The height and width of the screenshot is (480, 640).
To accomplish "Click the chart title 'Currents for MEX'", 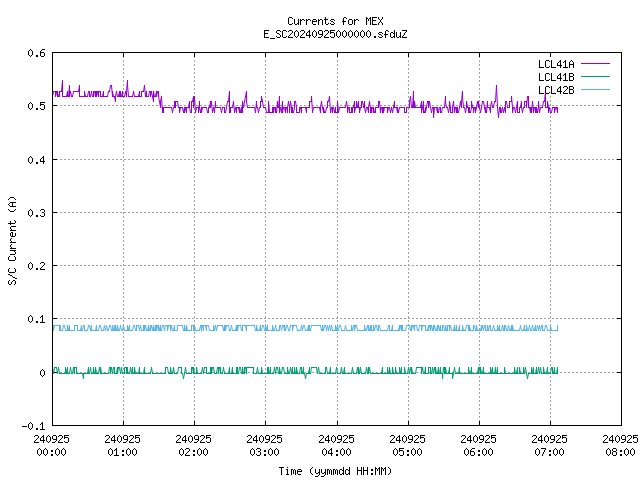I will coord(335,21).
